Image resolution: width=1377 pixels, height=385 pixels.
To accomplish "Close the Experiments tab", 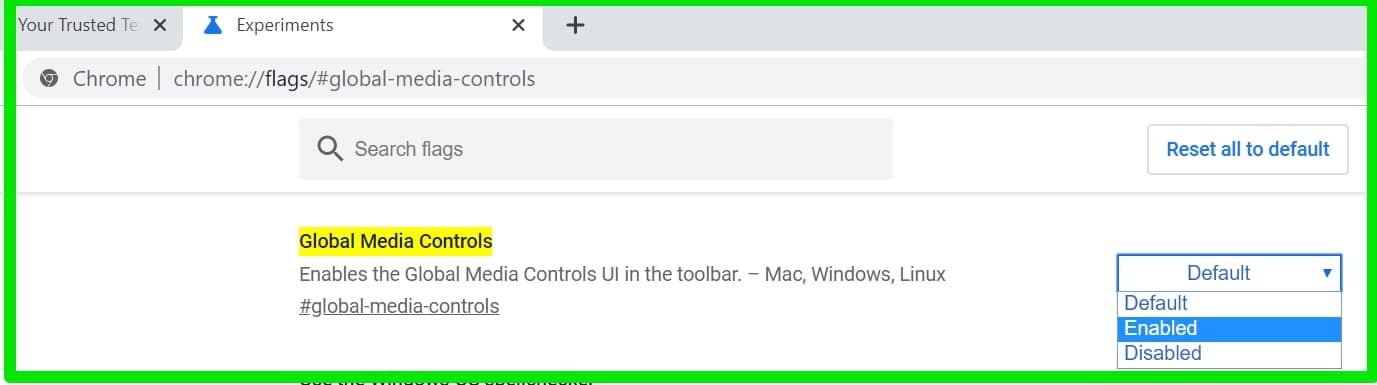I will 518,25.
